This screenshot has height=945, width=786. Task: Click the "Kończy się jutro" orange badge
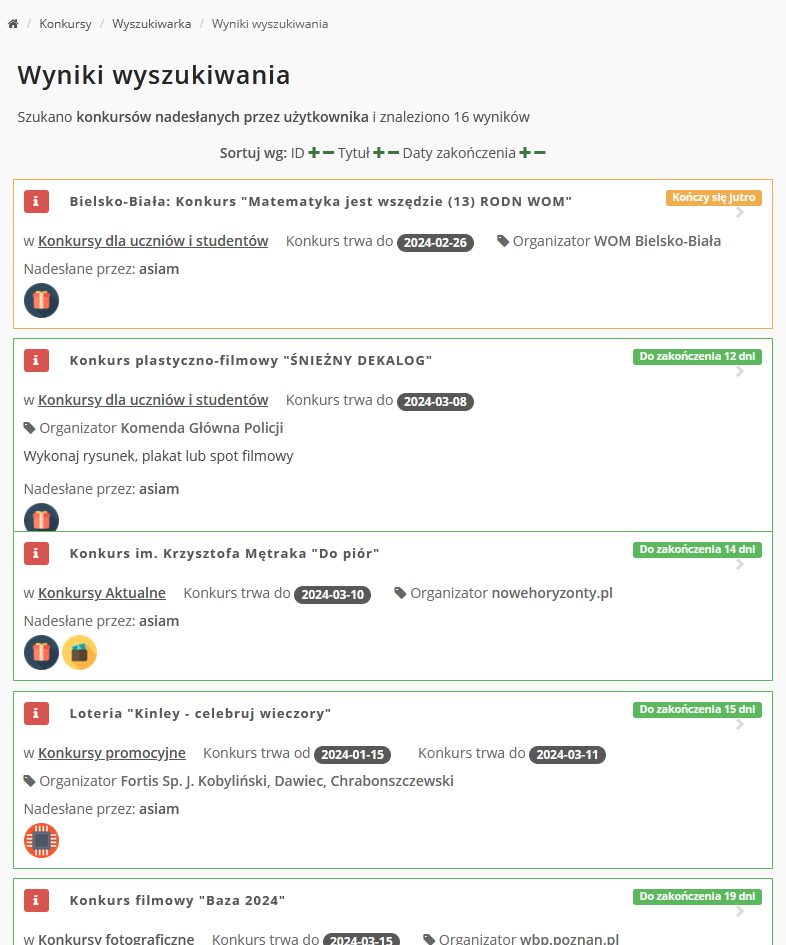pos(713,197)
